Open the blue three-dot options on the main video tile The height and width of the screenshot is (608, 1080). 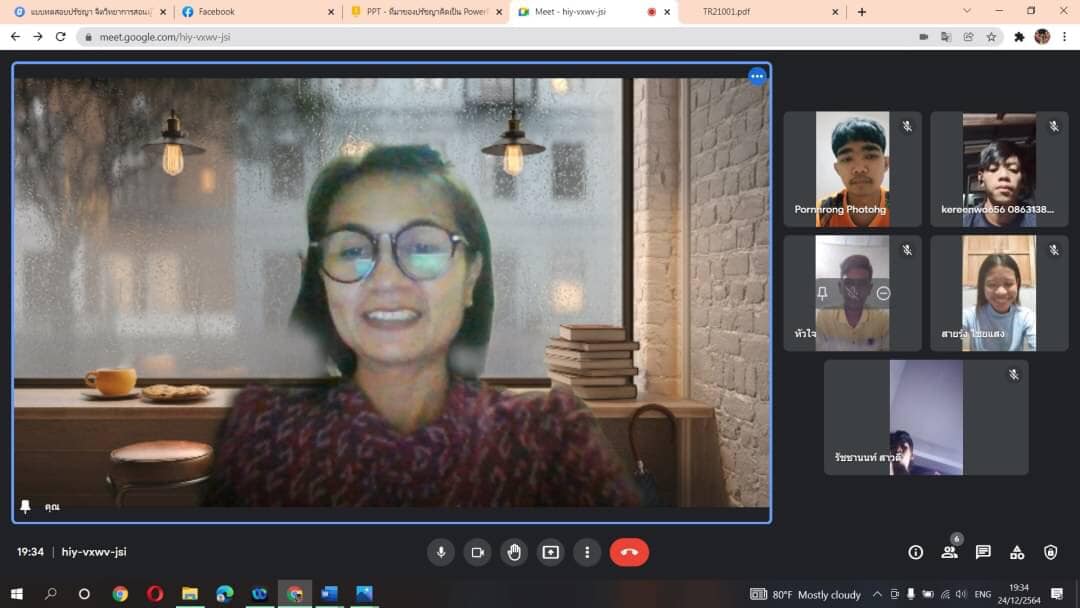tap(757, 76)
